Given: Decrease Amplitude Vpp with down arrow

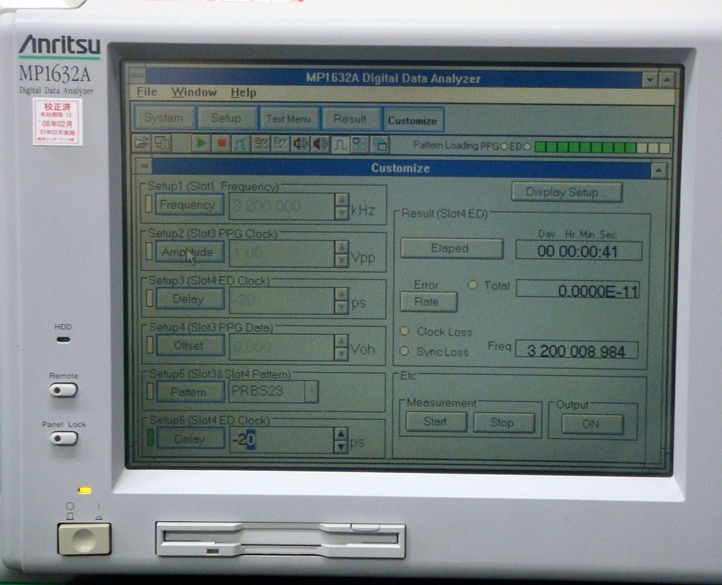Looking at the screenshot, I should (342, 261).
